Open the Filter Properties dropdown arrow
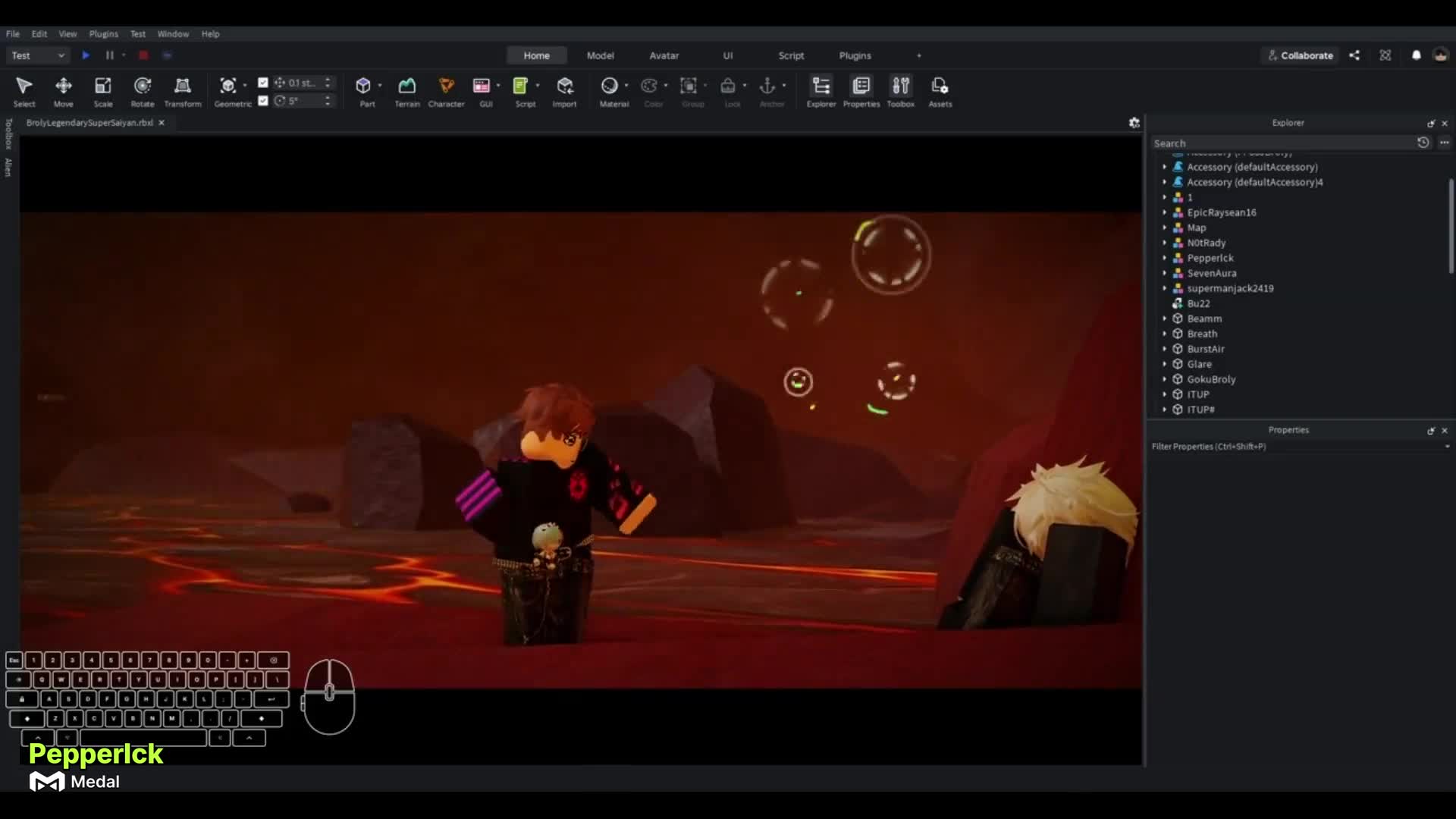 (x=1447, y=447)
